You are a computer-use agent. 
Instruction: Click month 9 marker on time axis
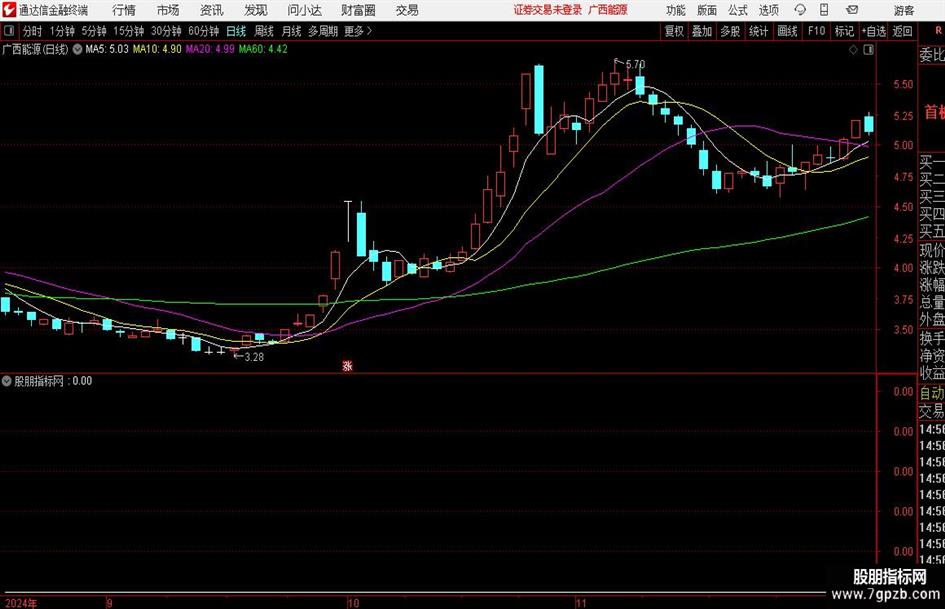(x=109, y=603)
